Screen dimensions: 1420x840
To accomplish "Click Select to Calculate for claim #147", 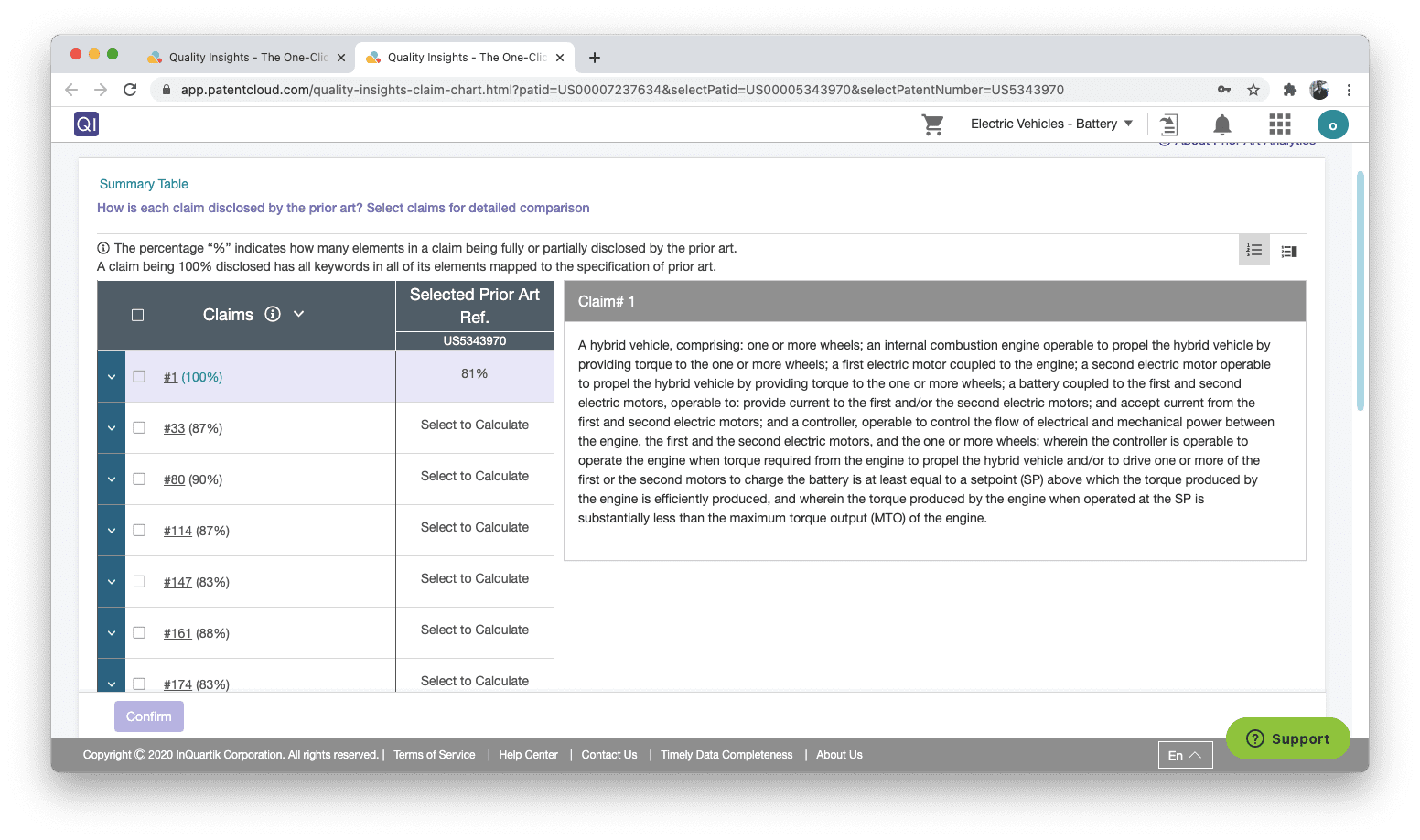I will click(x=475, y=578).
